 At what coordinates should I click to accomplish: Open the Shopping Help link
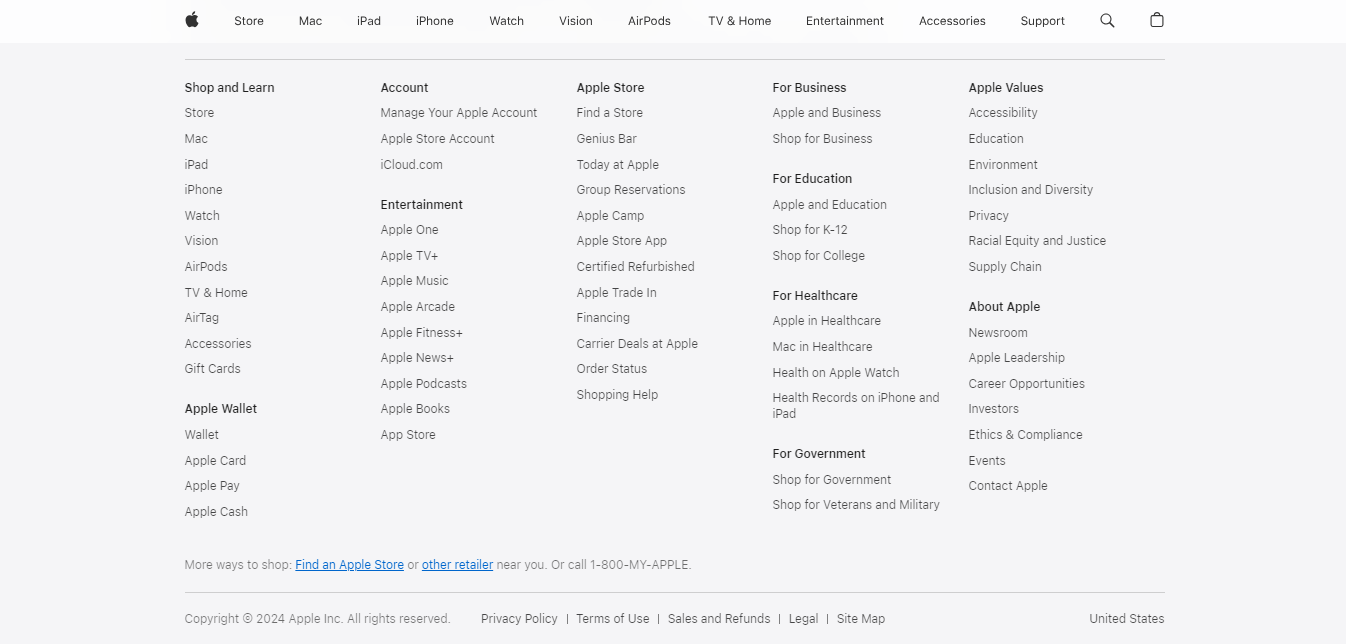coord(617,395)
